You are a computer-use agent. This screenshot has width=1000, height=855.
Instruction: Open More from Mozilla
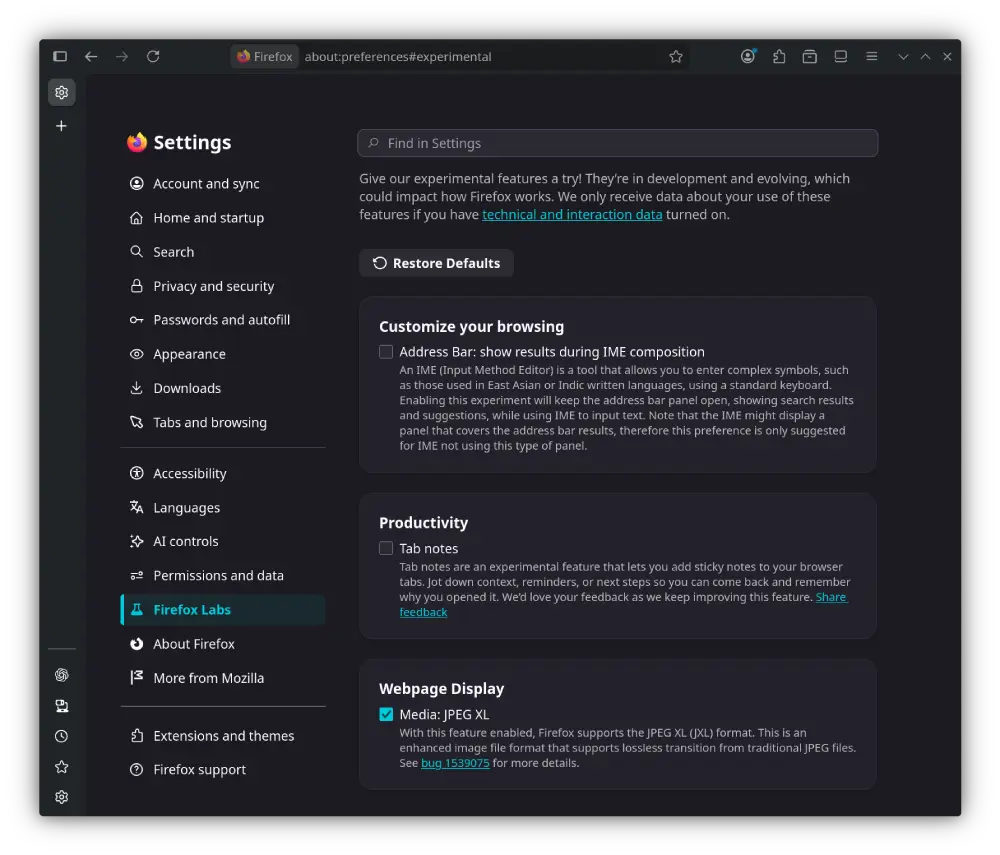click(x=223, y=678)
